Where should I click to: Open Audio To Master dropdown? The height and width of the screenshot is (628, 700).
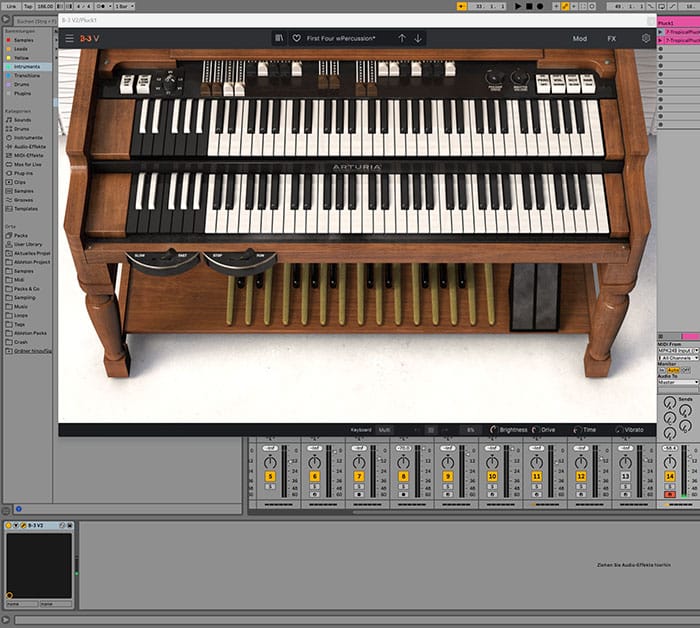pyautogui.click(x=678, y=383)
